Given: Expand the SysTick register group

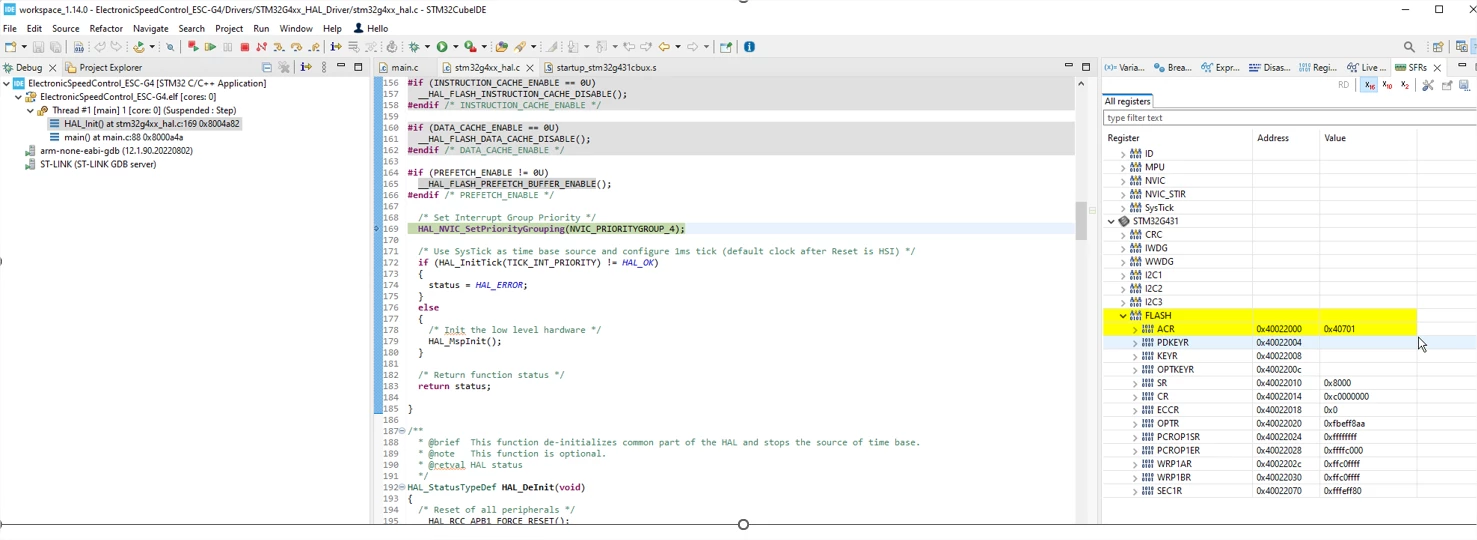Looking at the screenshot, I should point(1123,208).
